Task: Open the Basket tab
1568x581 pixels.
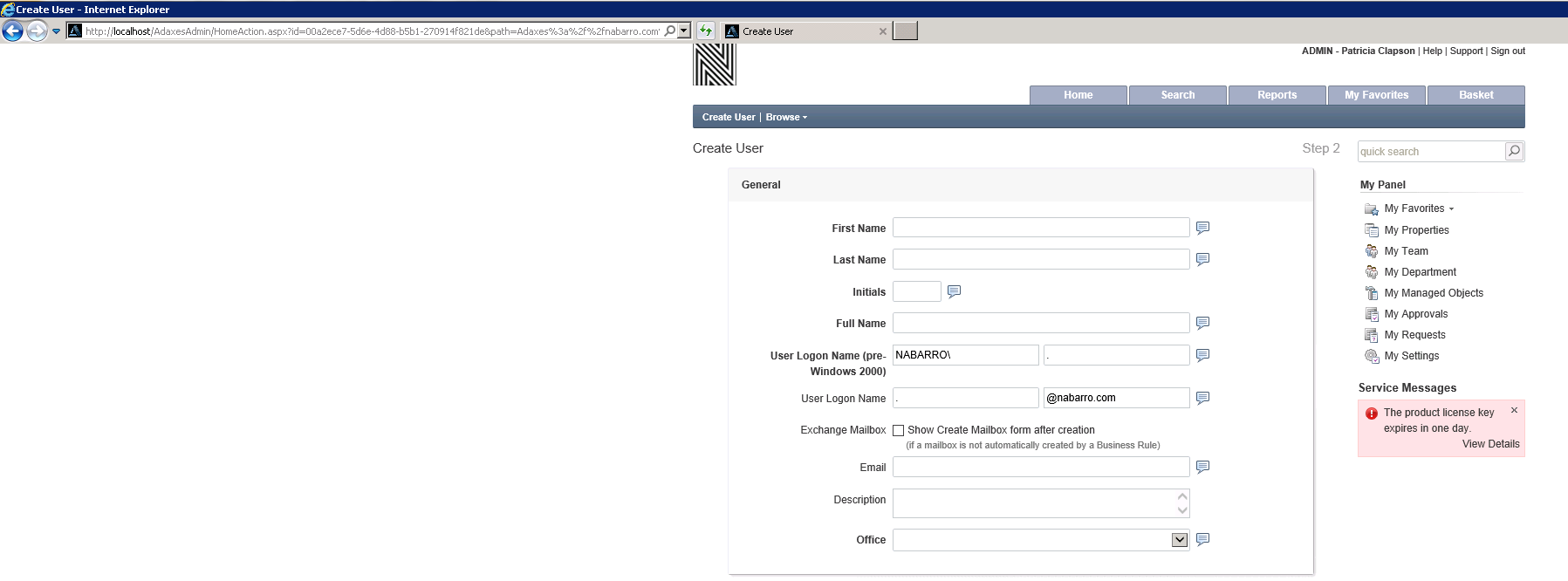Action: point(1476,95)
